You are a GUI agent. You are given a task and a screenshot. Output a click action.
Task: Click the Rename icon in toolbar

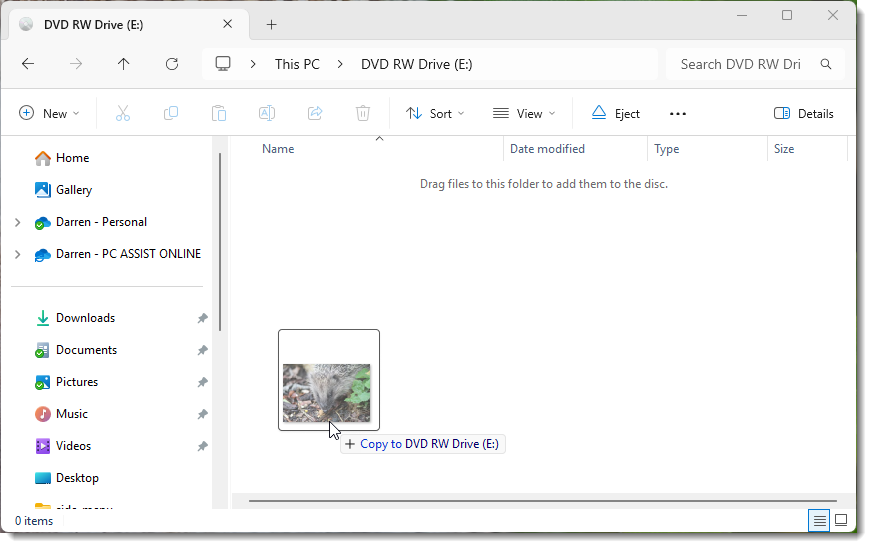click(x=267, y=113)
